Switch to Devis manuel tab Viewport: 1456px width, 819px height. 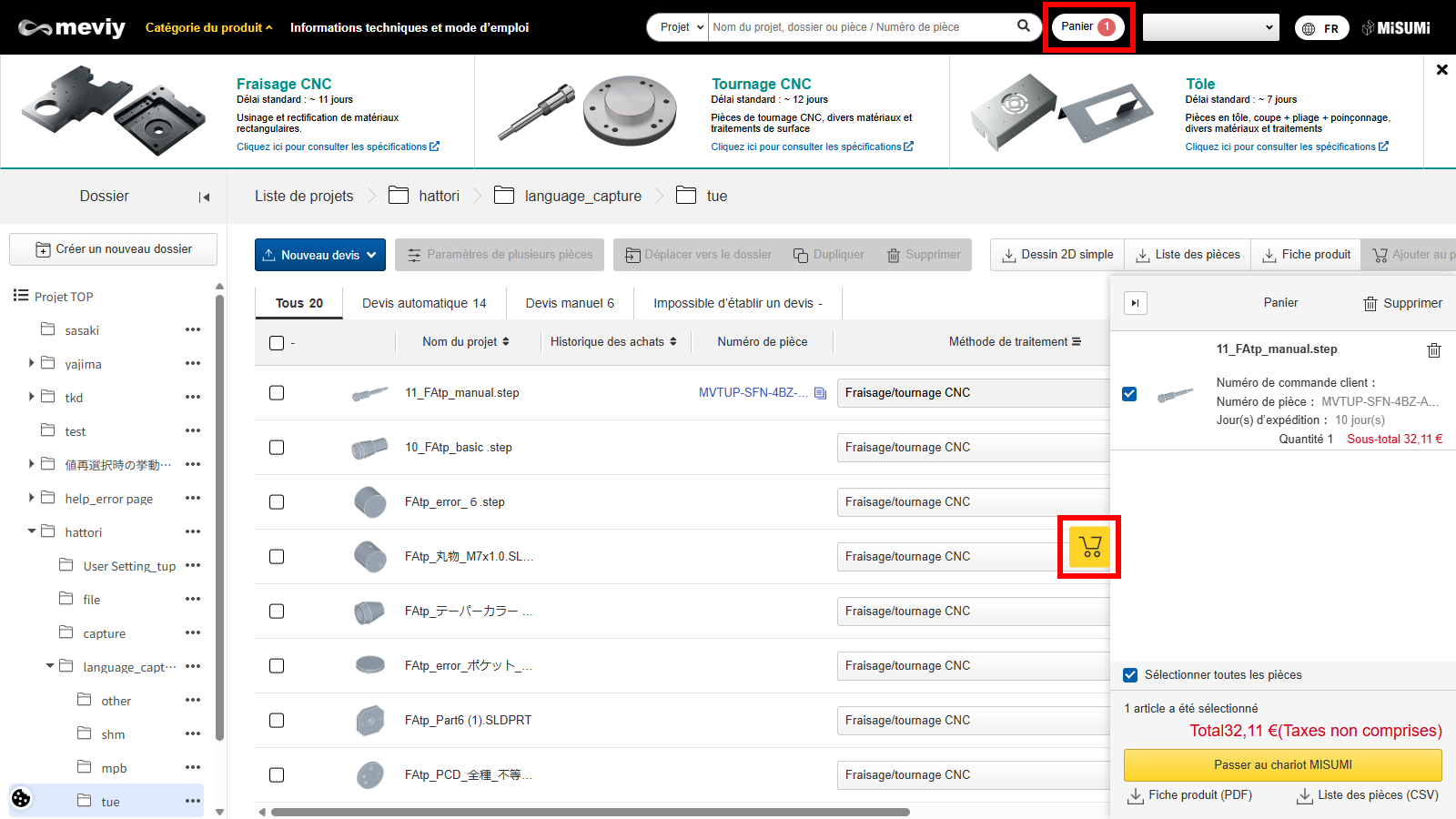click(570, 303)
